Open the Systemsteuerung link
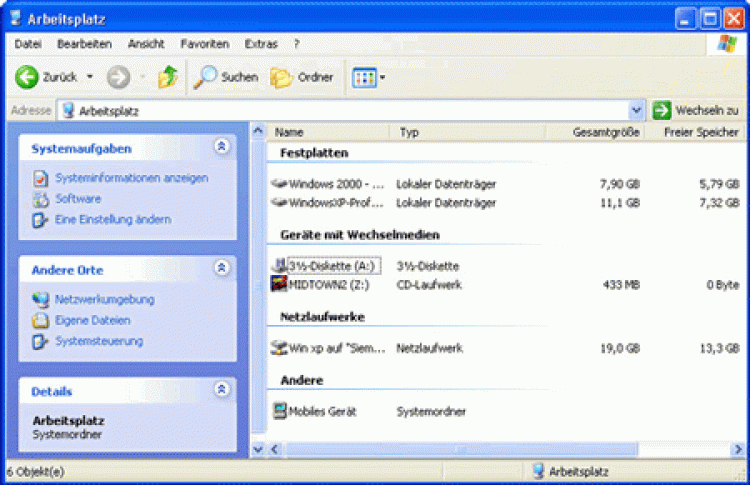 (98, 341)
